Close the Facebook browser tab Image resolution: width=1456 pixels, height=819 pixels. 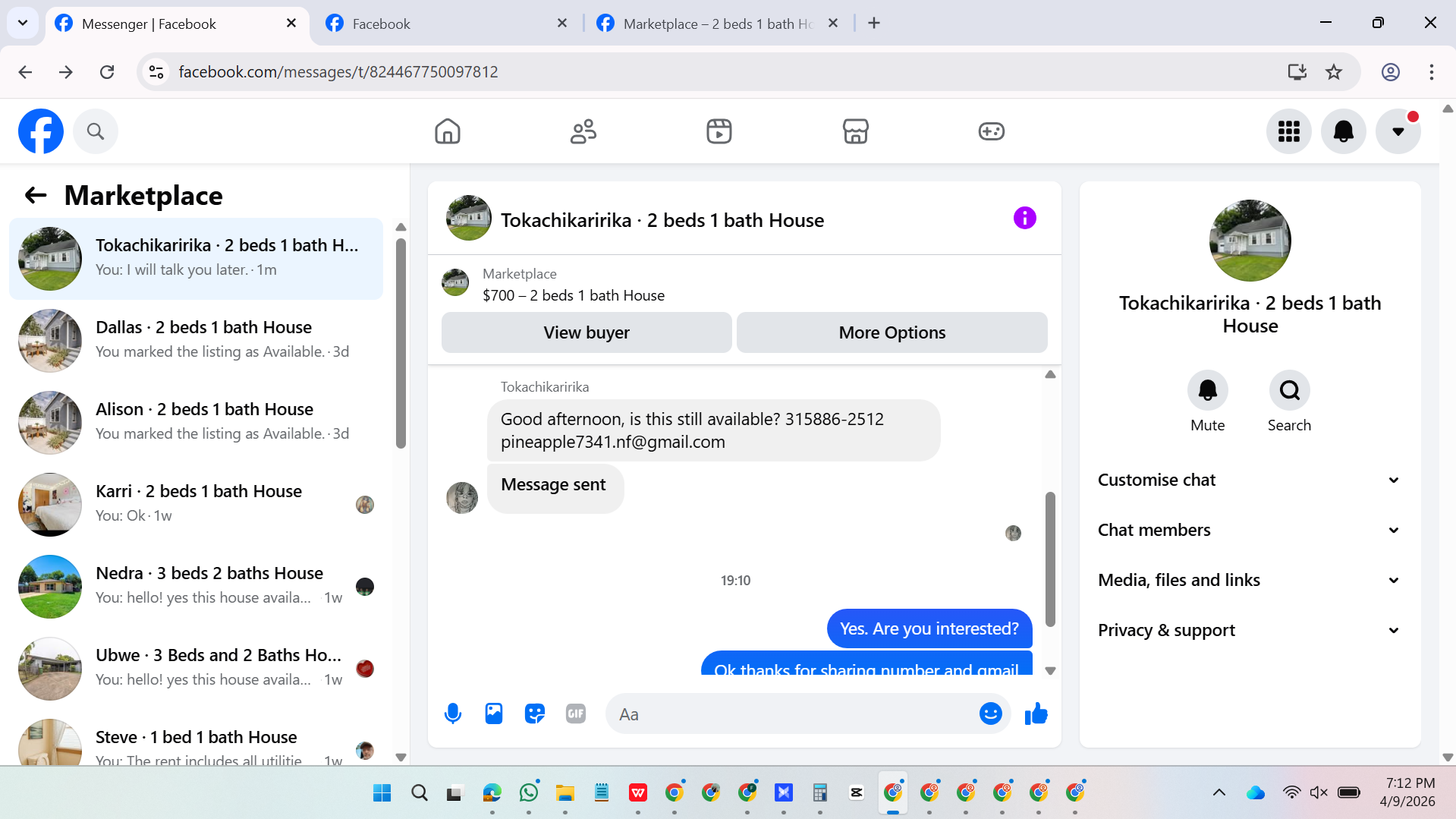[x=562, y=24]
